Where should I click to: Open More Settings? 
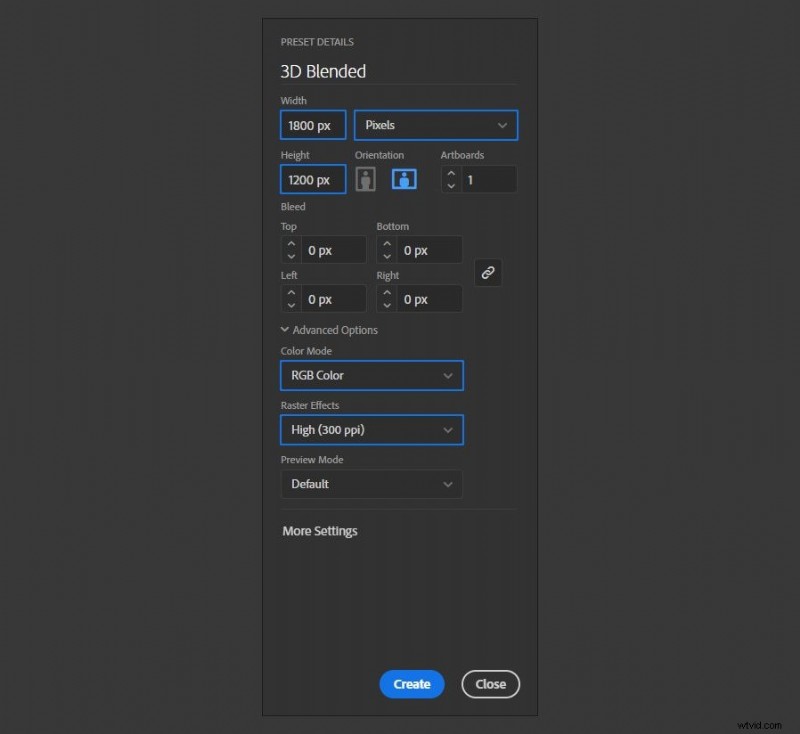[x=319, y=531]
